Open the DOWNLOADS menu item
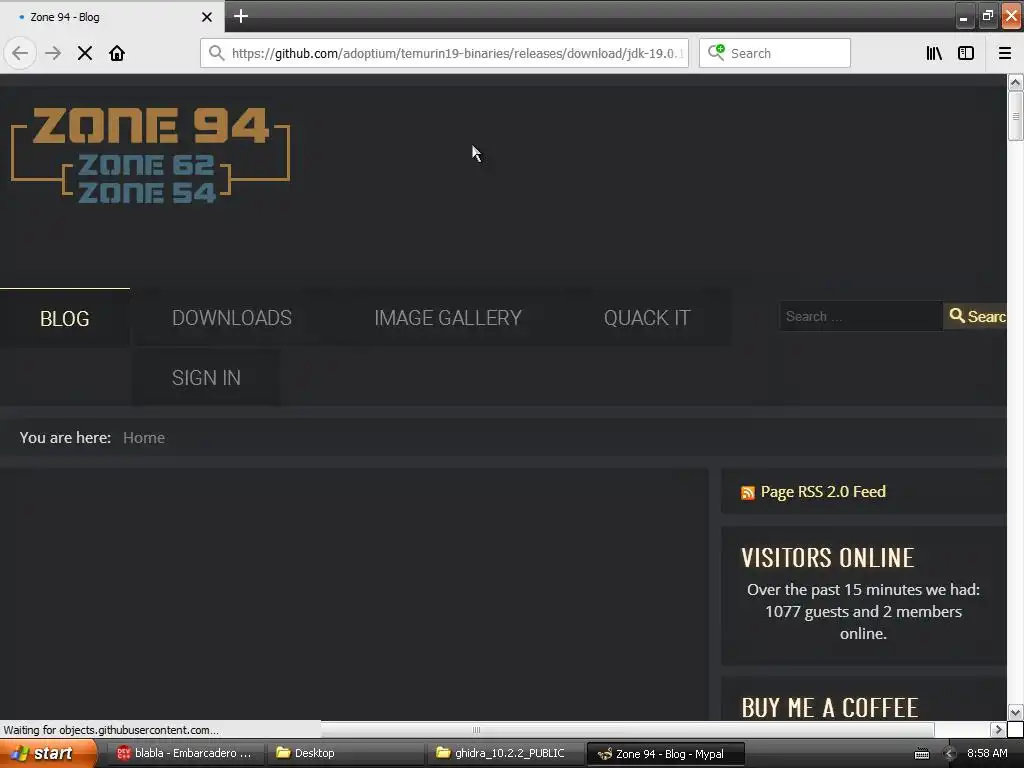 click(232, 317)
